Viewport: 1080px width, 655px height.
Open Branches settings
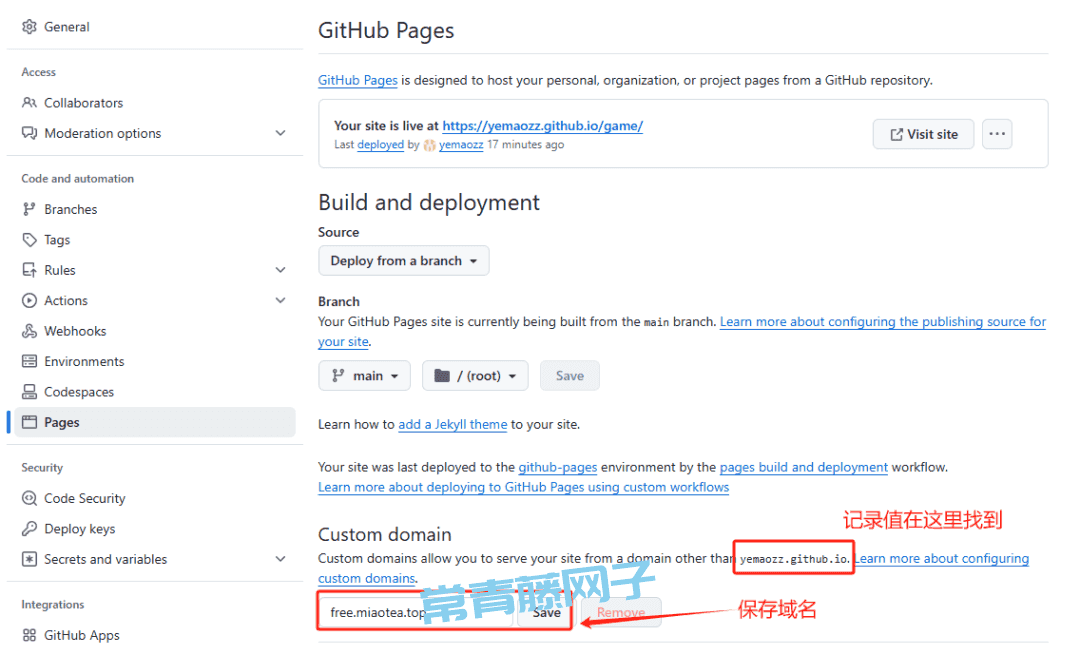(x=70, y=209)
